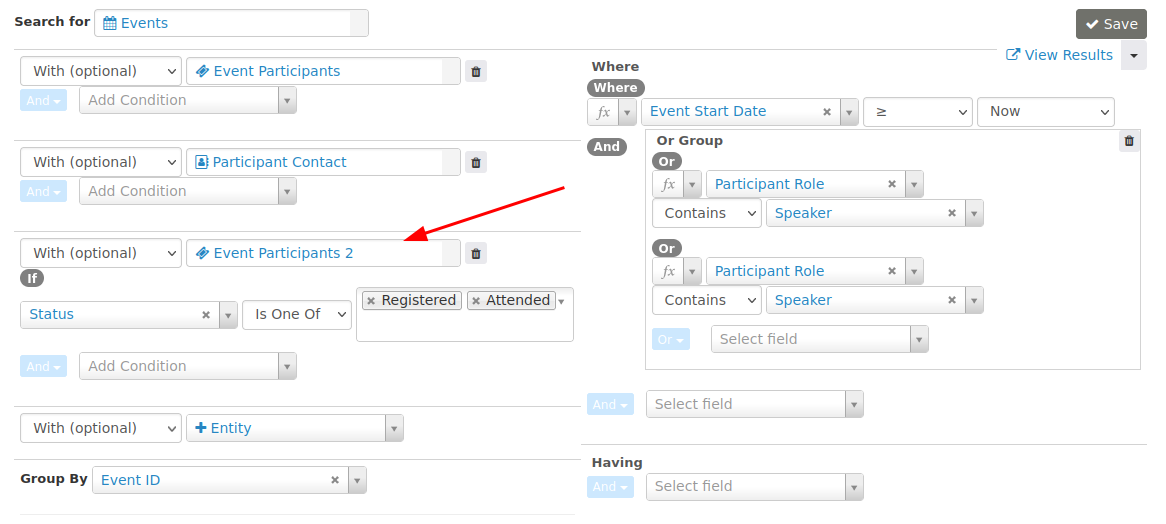Click the Save button
Viewport: 1166px width, 524px height.
click(x=1111, y=24)
